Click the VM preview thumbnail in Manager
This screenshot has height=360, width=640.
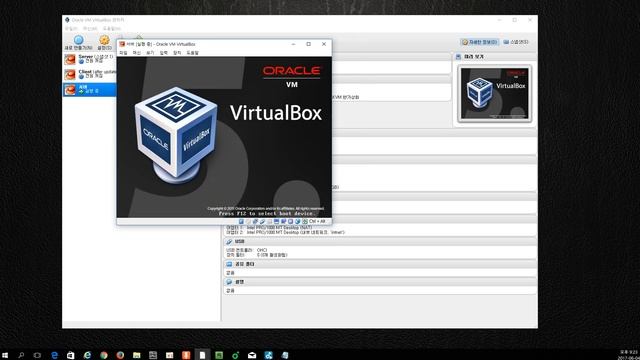tap(495, 93)
